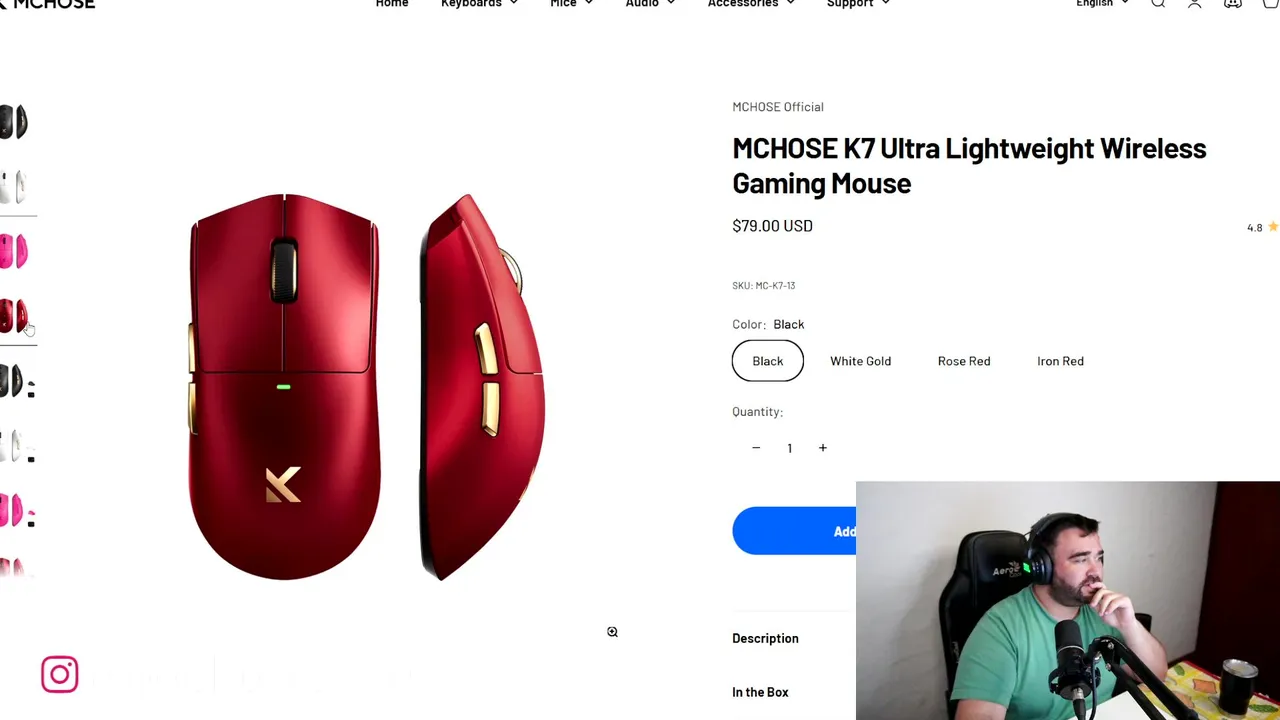This screenshot has width=1280, height=720.
Task: Increase quantity with plus icon
Action: [823, 448]
